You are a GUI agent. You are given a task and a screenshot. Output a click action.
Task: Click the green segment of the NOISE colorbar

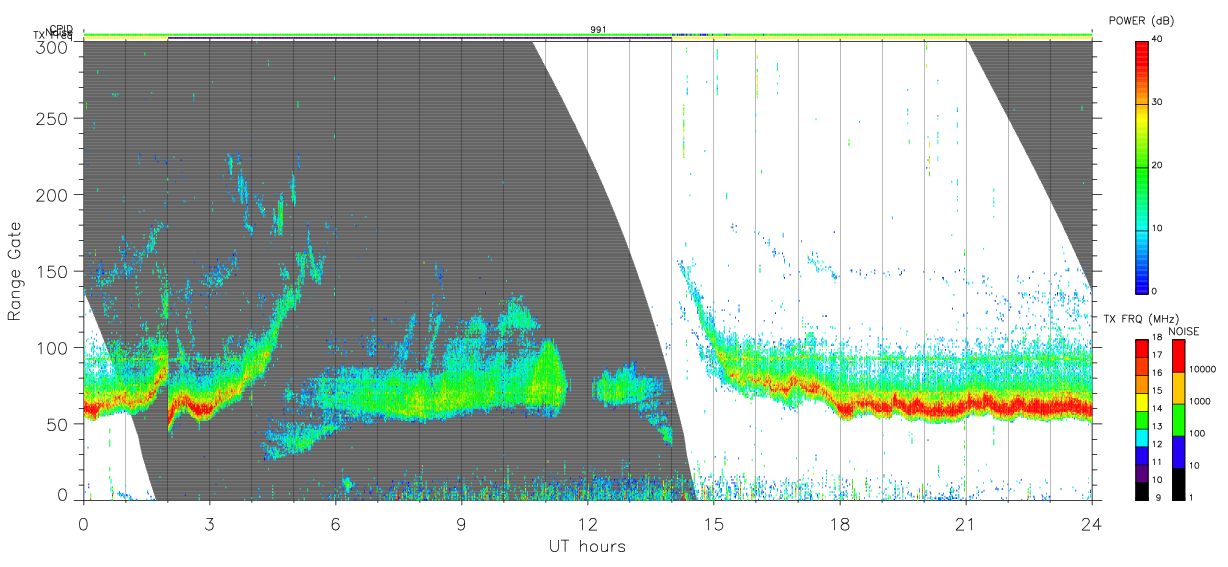click(1177, 418)
